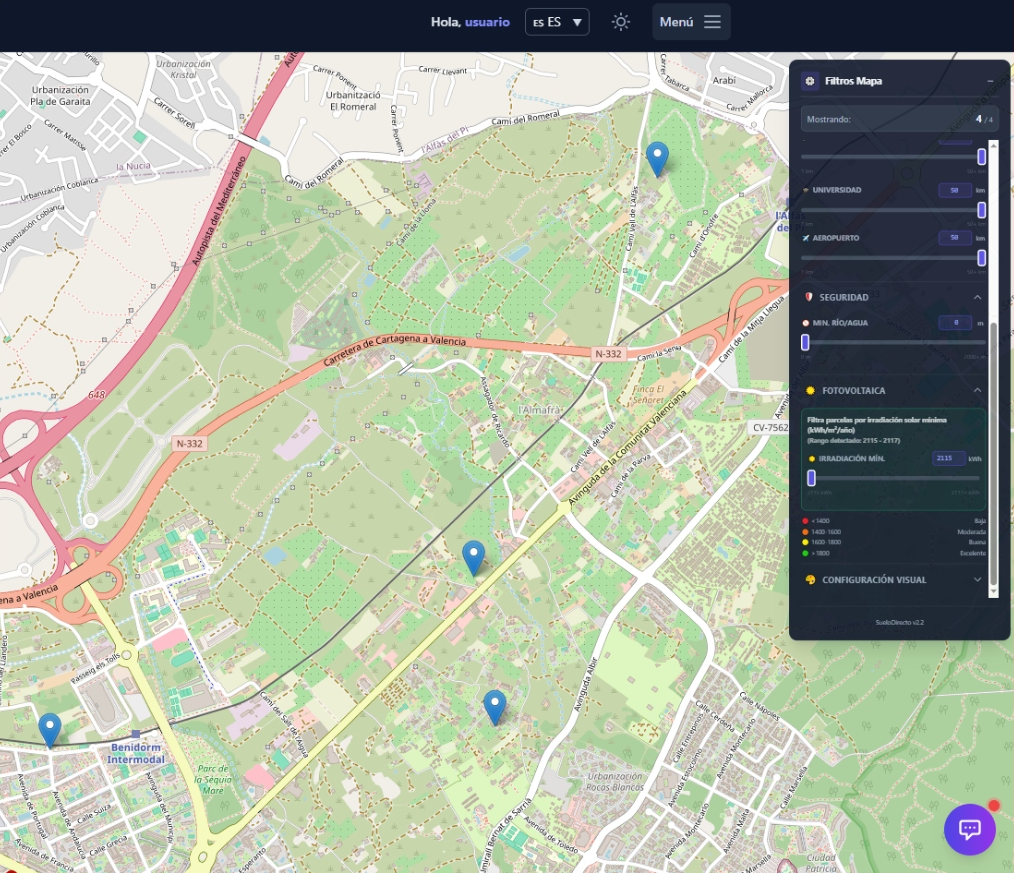This screenshot has width=1014, height=873.
Task: Toggle the light/dark theme sun icon
Action: coord(621,22)
